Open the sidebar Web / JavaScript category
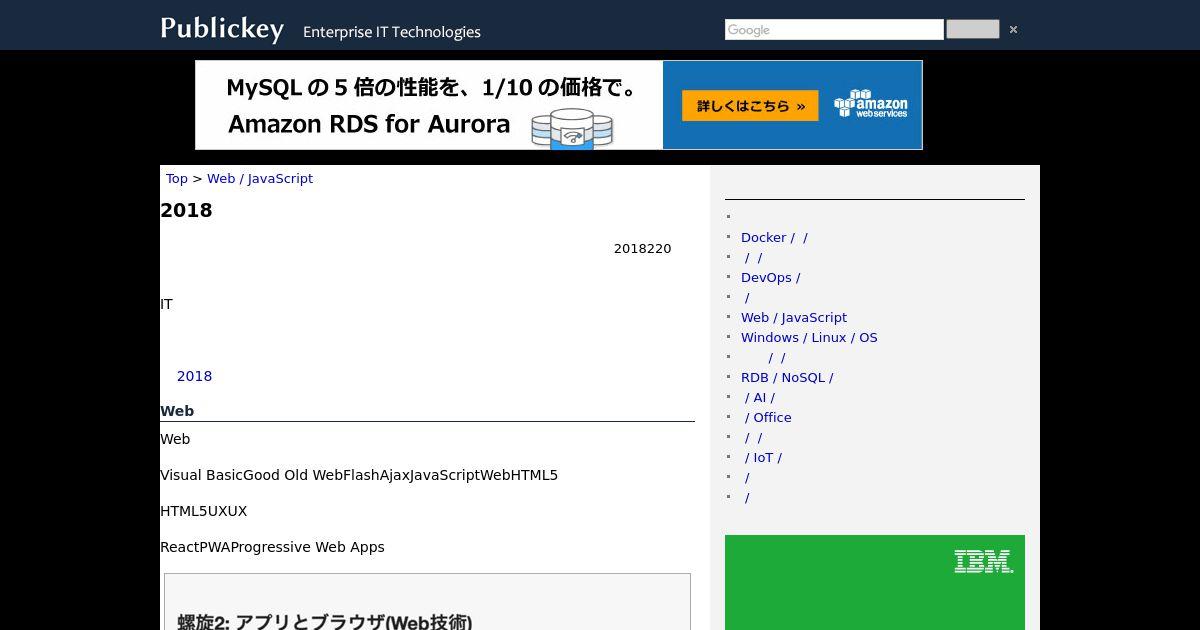The width and height of the screenshot is (1200, 630). pos(794,317)
